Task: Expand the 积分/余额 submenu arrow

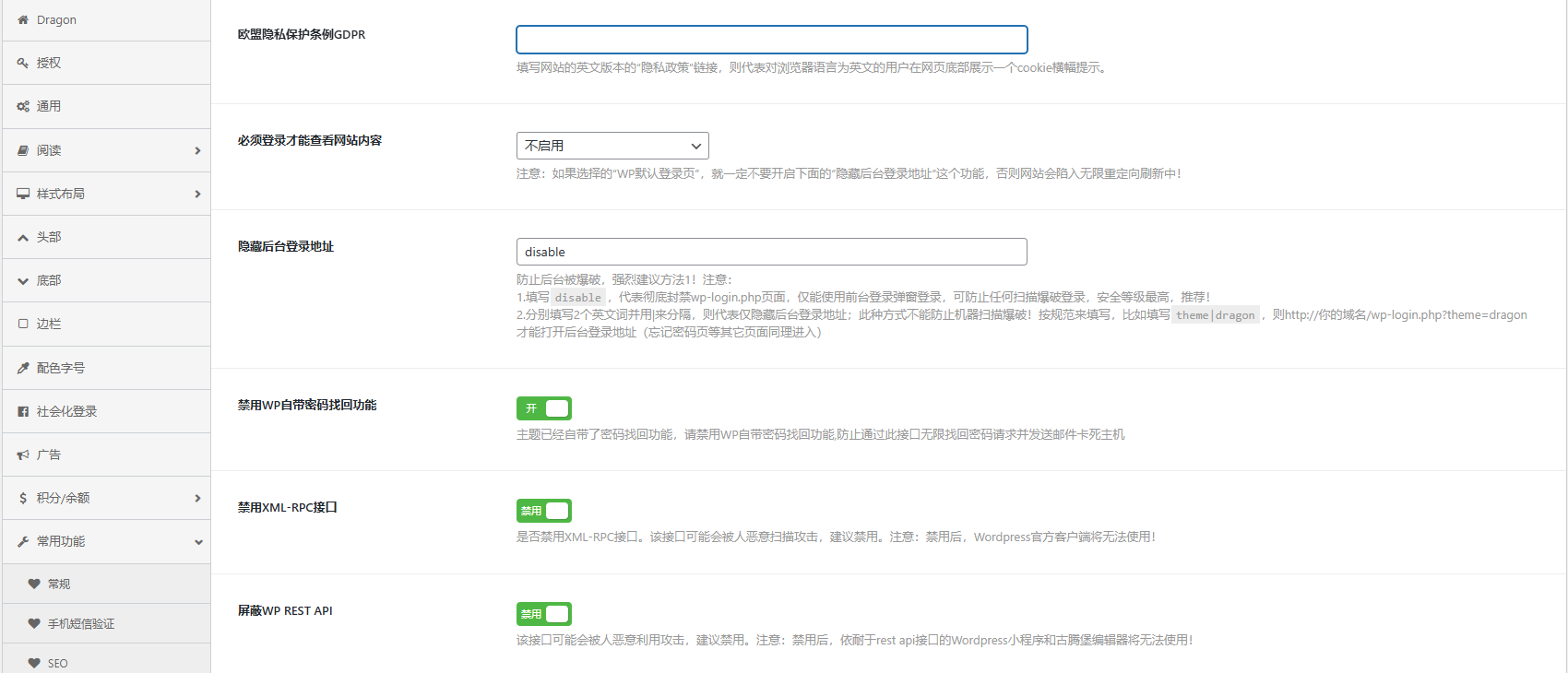Action: tap(197, 498)
